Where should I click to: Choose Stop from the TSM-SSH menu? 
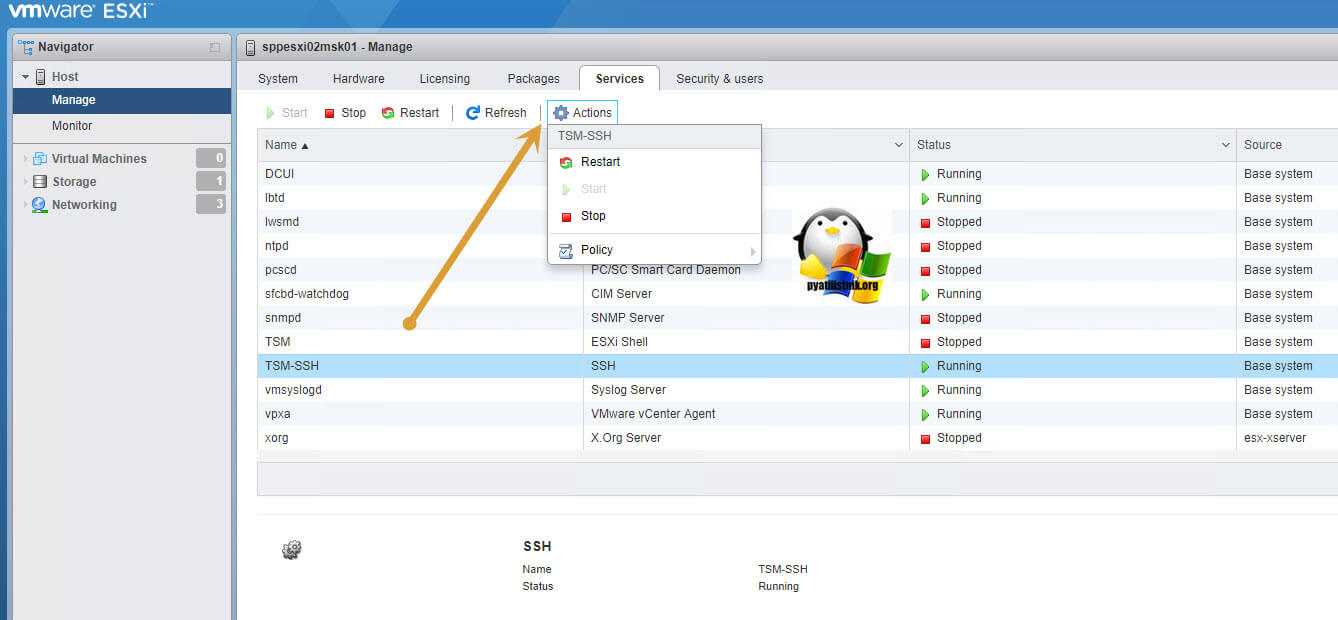(x=593, y=216)
